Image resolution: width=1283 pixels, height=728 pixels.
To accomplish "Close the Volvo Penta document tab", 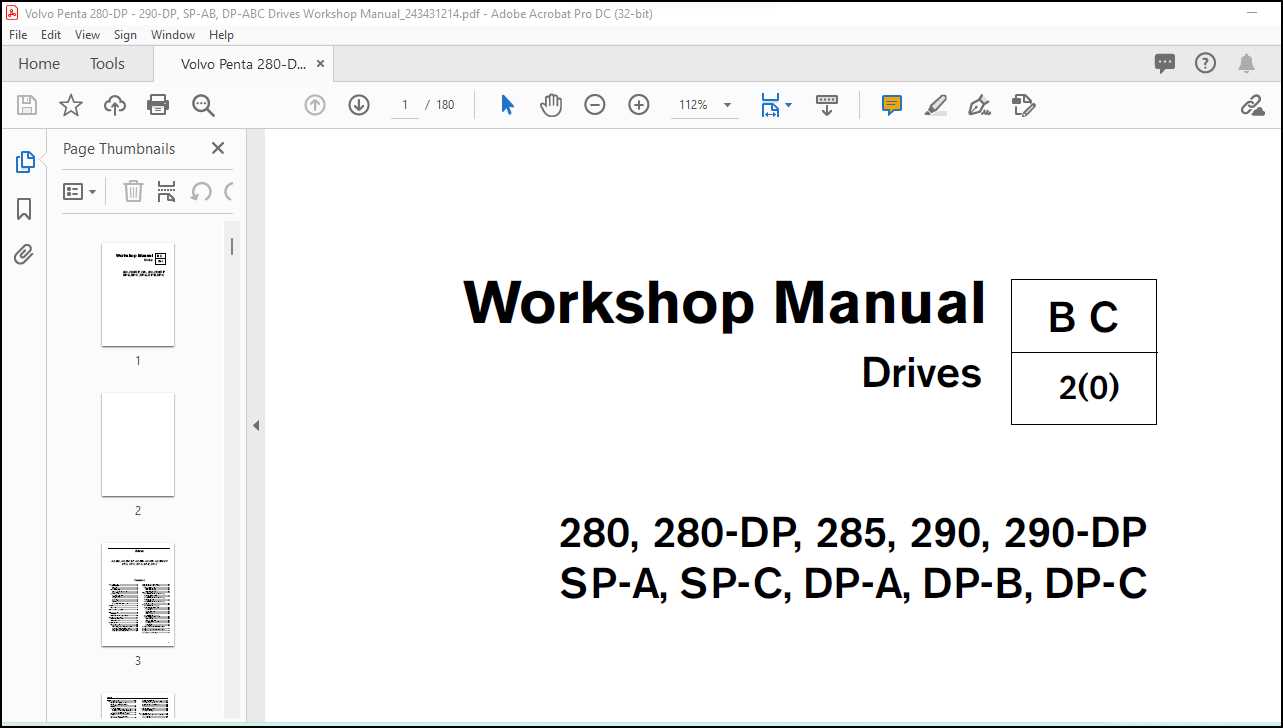I will [x=320, y=63].
